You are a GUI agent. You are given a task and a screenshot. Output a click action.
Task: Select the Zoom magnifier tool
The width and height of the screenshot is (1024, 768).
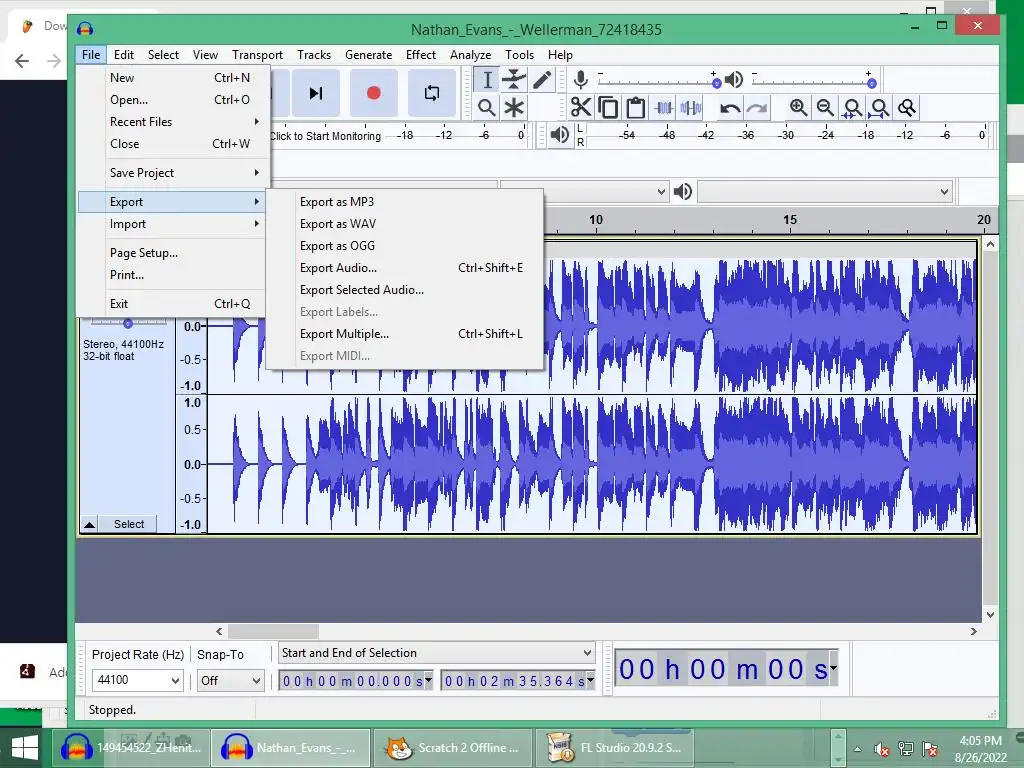(x=487, y=107)
